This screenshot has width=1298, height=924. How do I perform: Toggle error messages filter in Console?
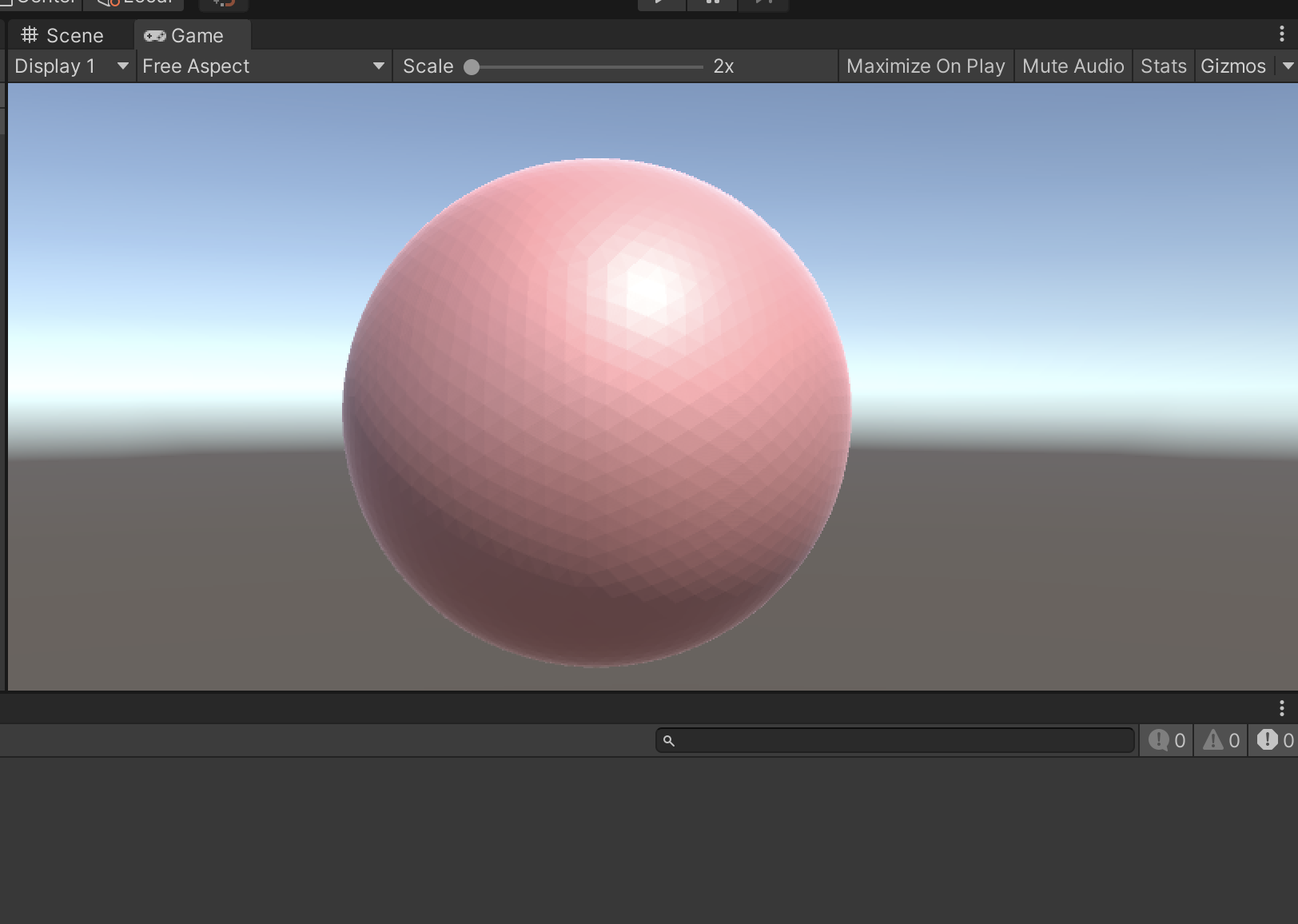tap(1273, 741)
